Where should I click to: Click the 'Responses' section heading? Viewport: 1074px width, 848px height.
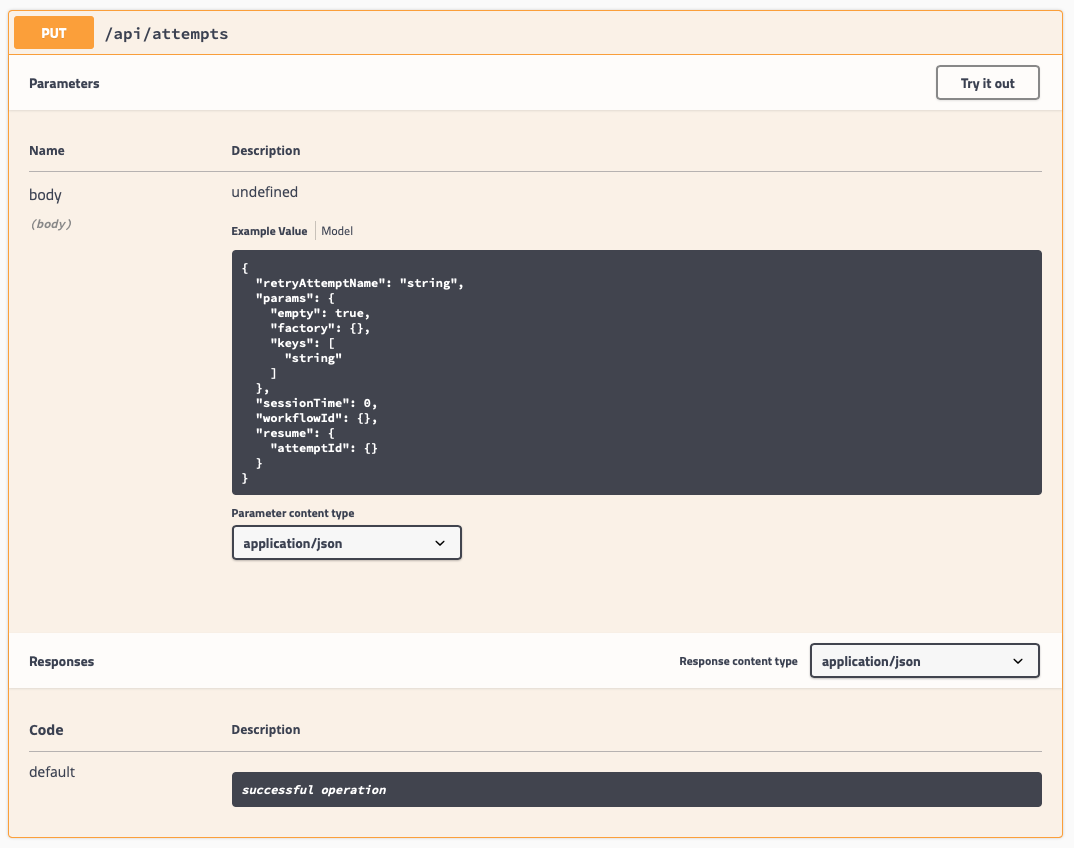62,662
